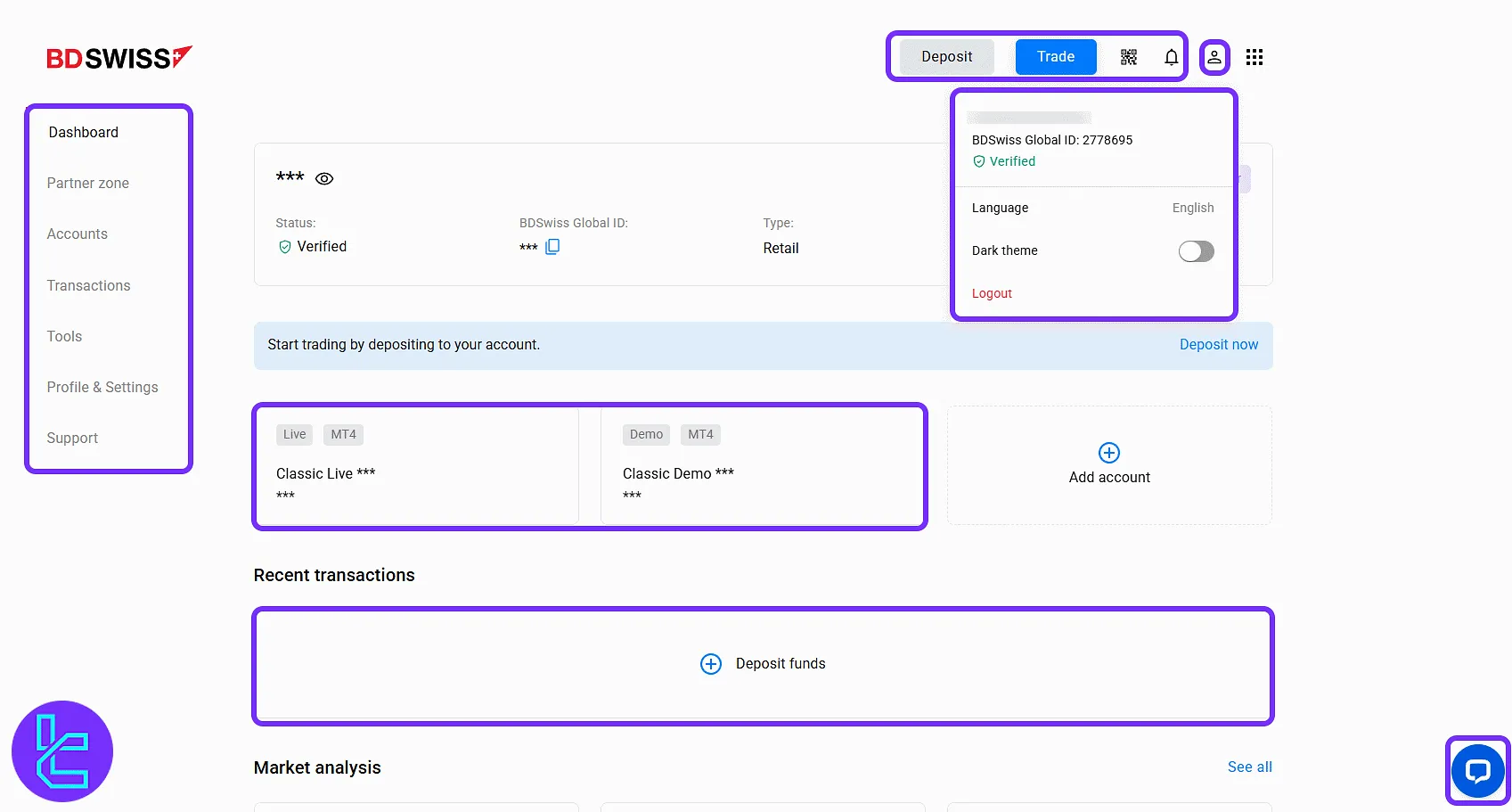Click MT4 tag on Classic Live card
The width and height of the screenshot is (1512, 812).
tap(343, 435)
